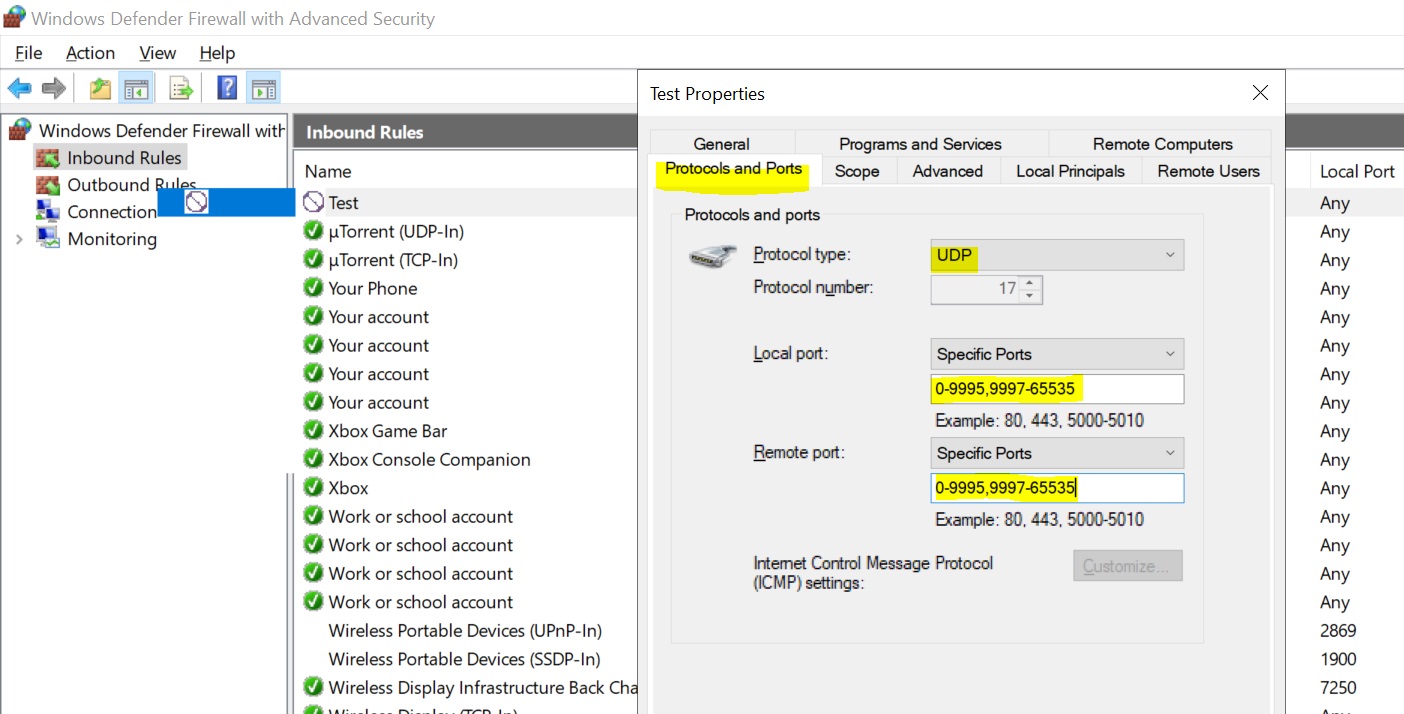Click green check icon for Xbox Game Bar
Viewport: 1404px width, 714px height.
pyautogui.click(x=314, y=431)
